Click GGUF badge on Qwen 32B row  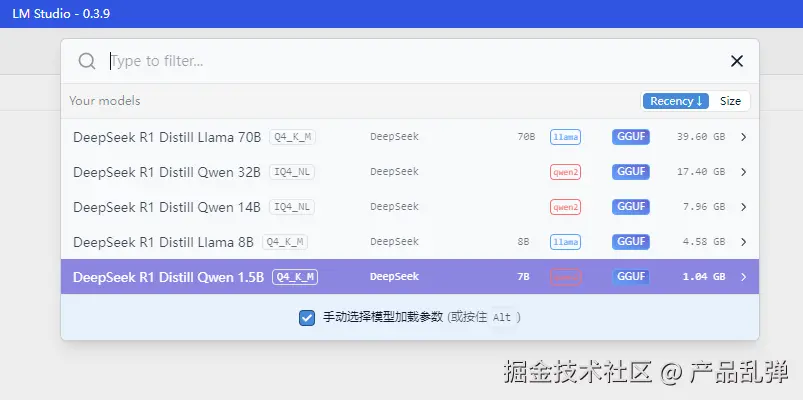pos(631,172)
